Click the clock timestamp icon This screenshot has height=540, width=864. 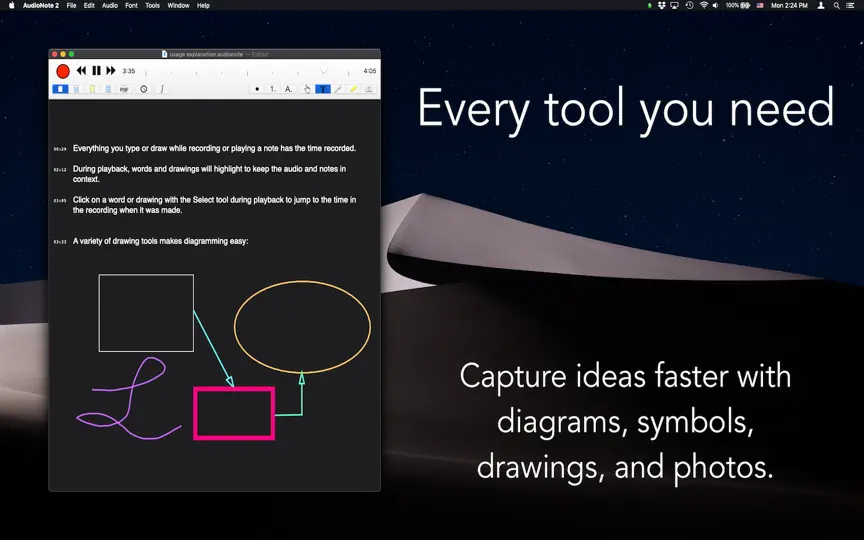pyautogui.click(x=144, y=89)
